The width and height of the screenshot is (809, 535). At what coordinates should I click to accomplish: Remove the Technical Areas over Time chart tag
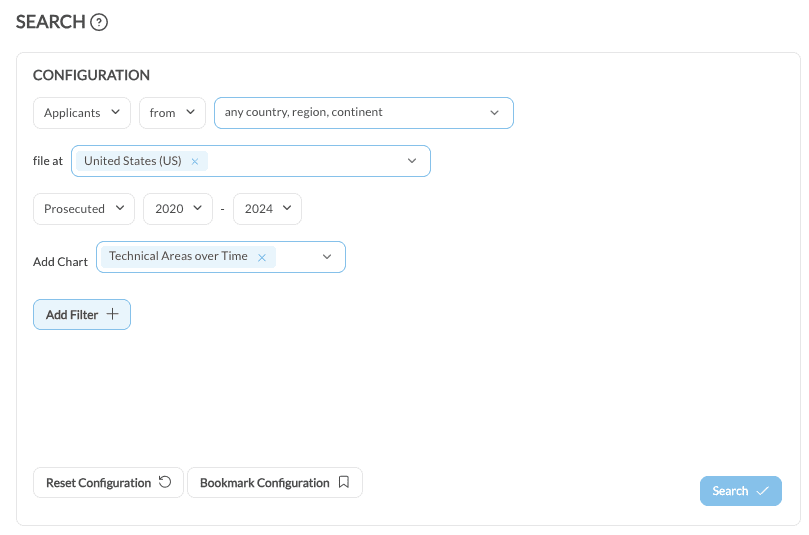click(262, 257)
